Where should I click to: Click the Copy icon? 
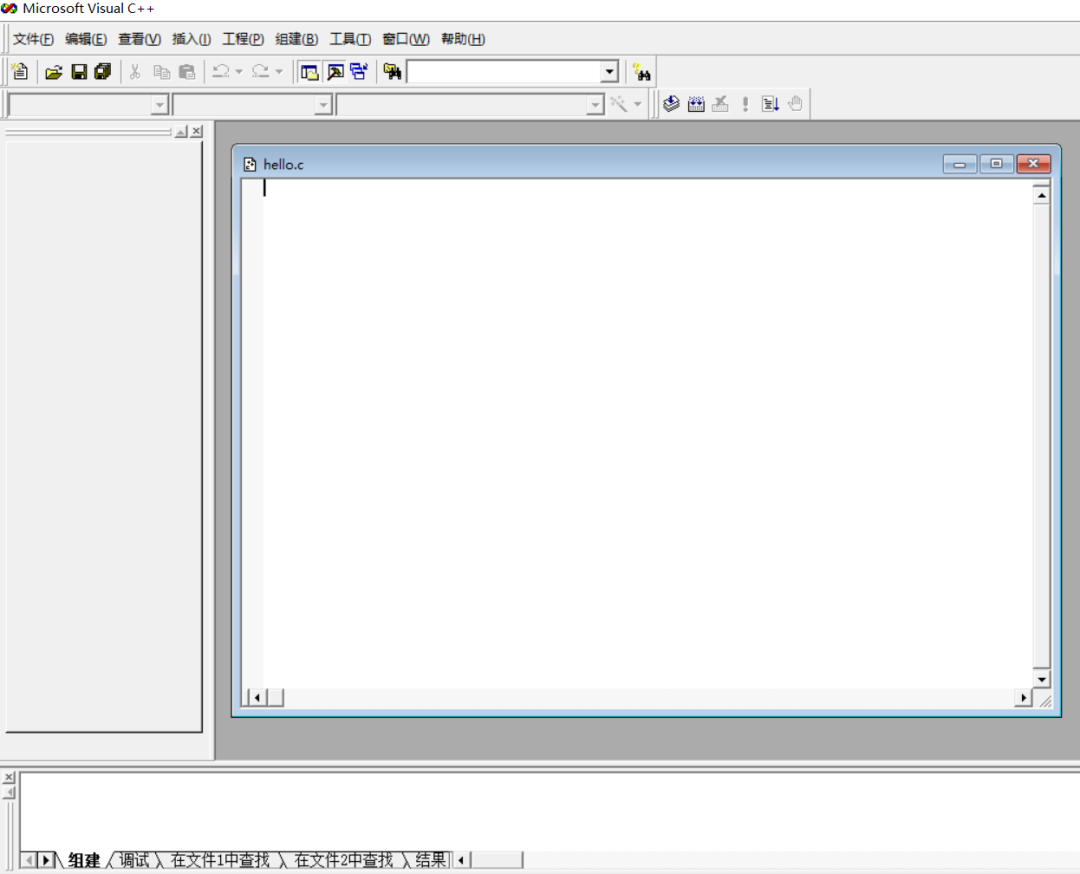[x=161, y=72]
